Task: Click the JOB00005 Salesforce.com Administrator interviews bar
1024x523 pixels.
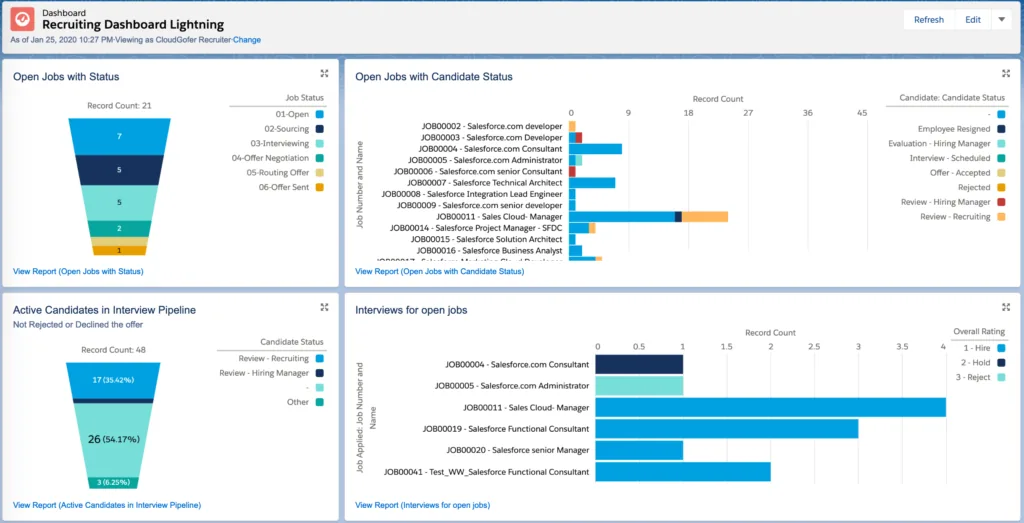Action: [x=639, y=385]
